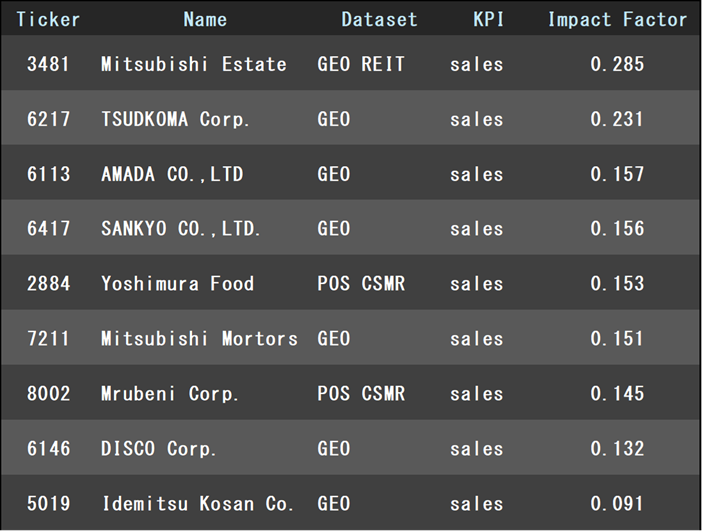The width and height of the screenshot is (702, 531).
Task: Click the GEO REIT dataset cell
Action: pos(361,64)
